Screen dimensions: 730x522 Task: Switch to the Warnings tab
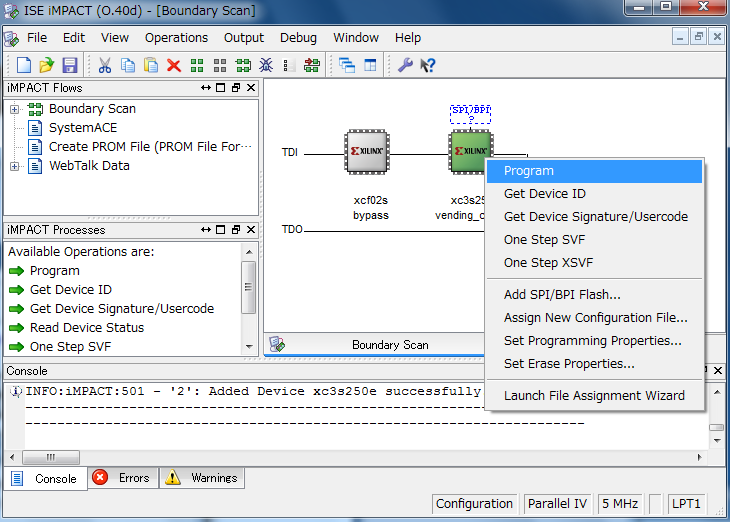coord(203,478)
